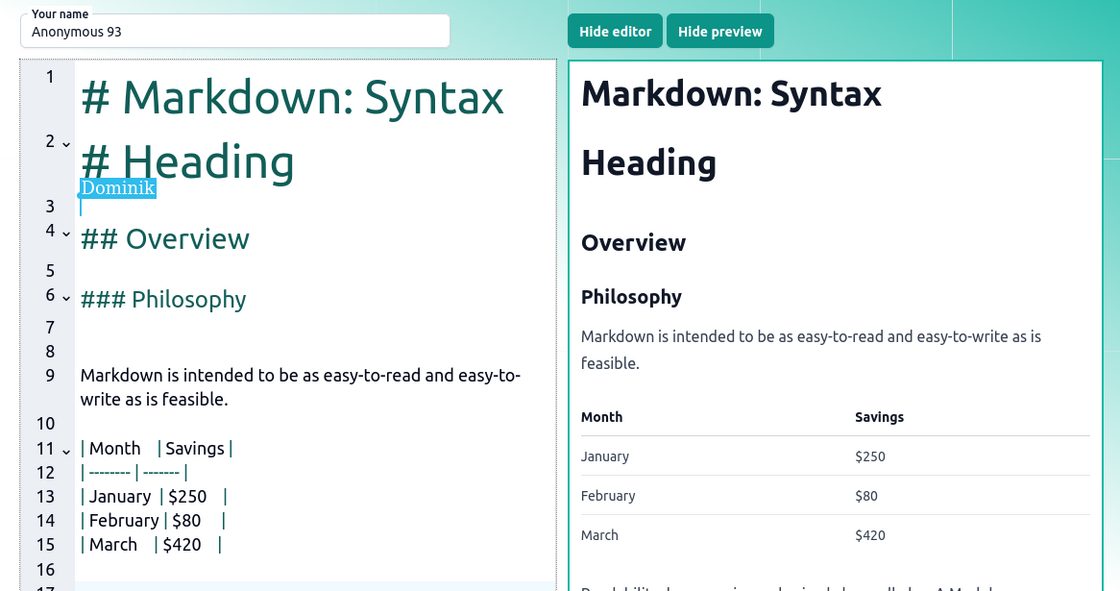Image resolution: width=1120 pixels, height=591 pixels.
Task: Click the '| Month | Savings |' source line
Action: click(156, 448)
